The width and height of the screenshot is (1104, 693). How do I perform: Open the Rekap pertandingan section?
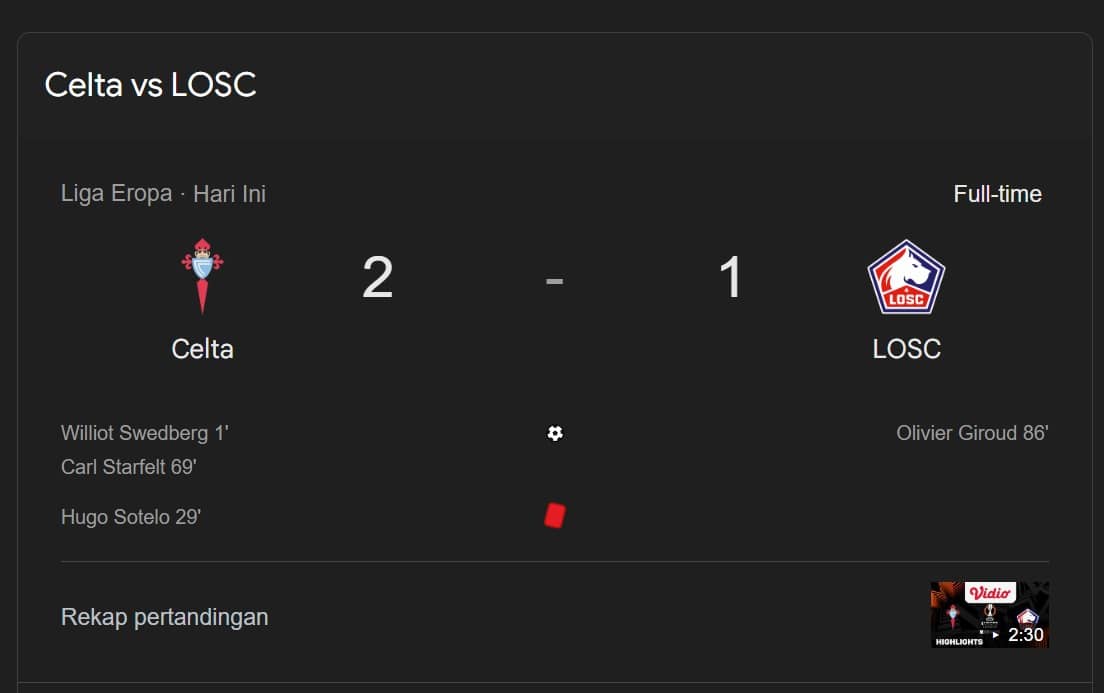tap(165, 617)
